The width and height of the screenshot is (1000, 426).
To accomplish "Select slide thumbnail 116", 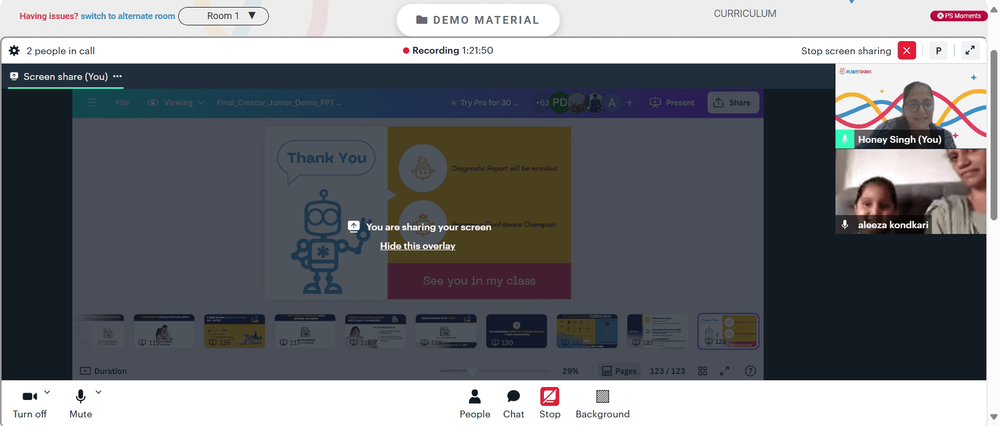I will (234, 330).
